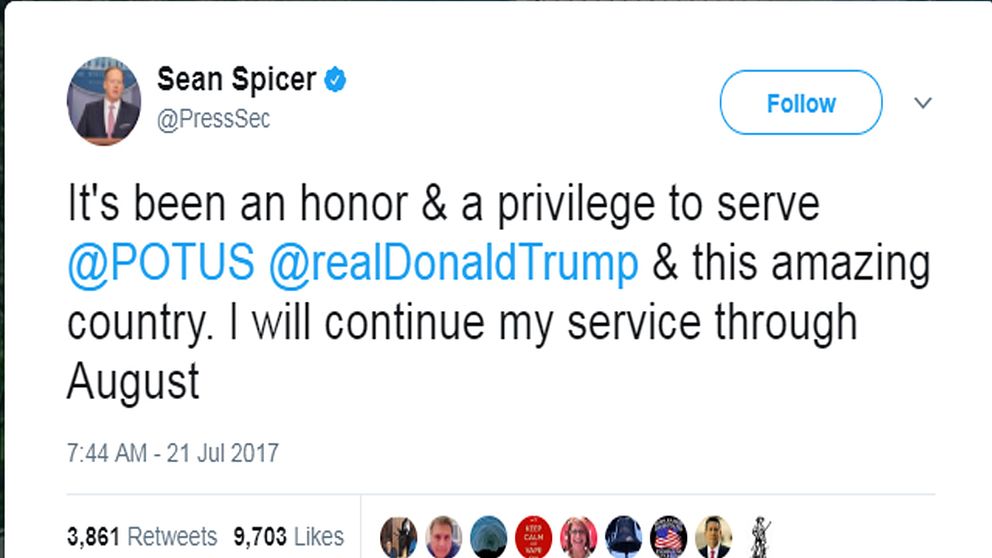
Task: Click the first dark liker avatar
Action: tap(399, 537)
